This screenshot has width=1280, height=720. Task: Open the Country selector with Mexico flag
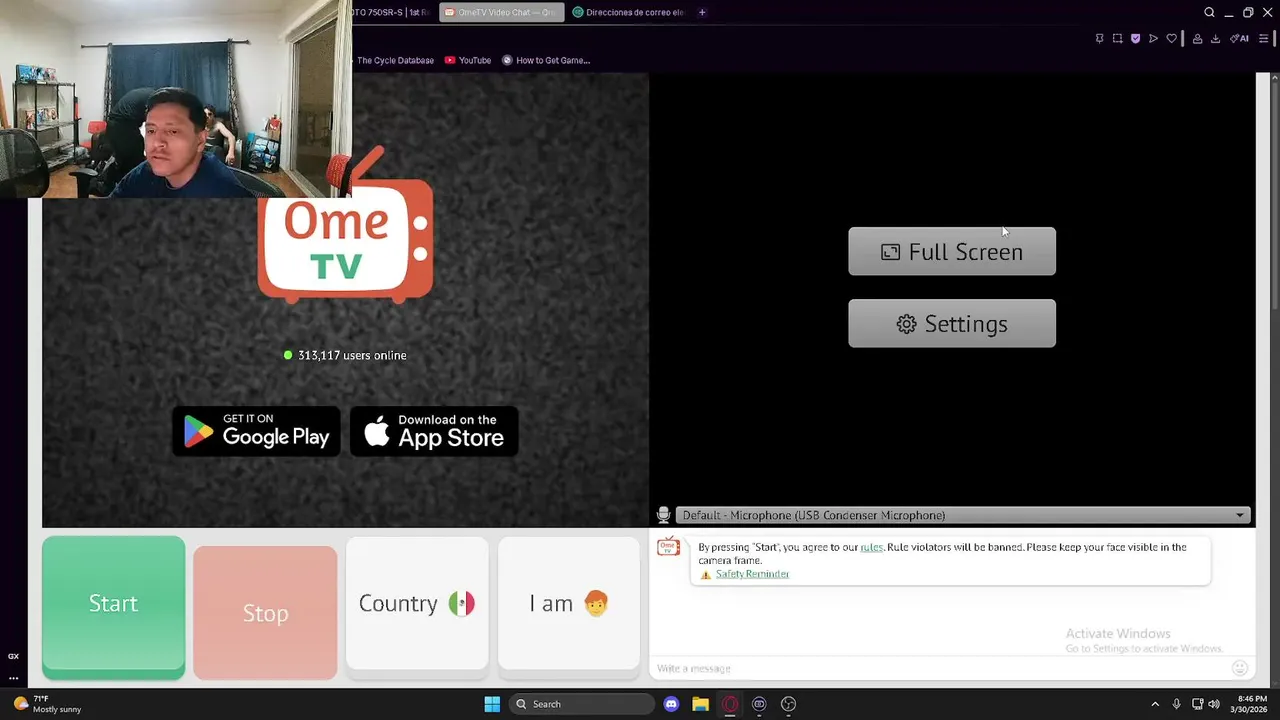[x=417, y=603]
